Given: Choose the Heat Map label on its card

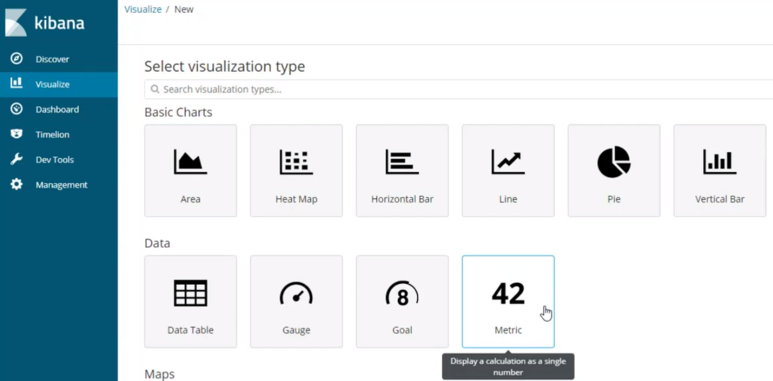Looking at the screenshot, I should (296, 199).
